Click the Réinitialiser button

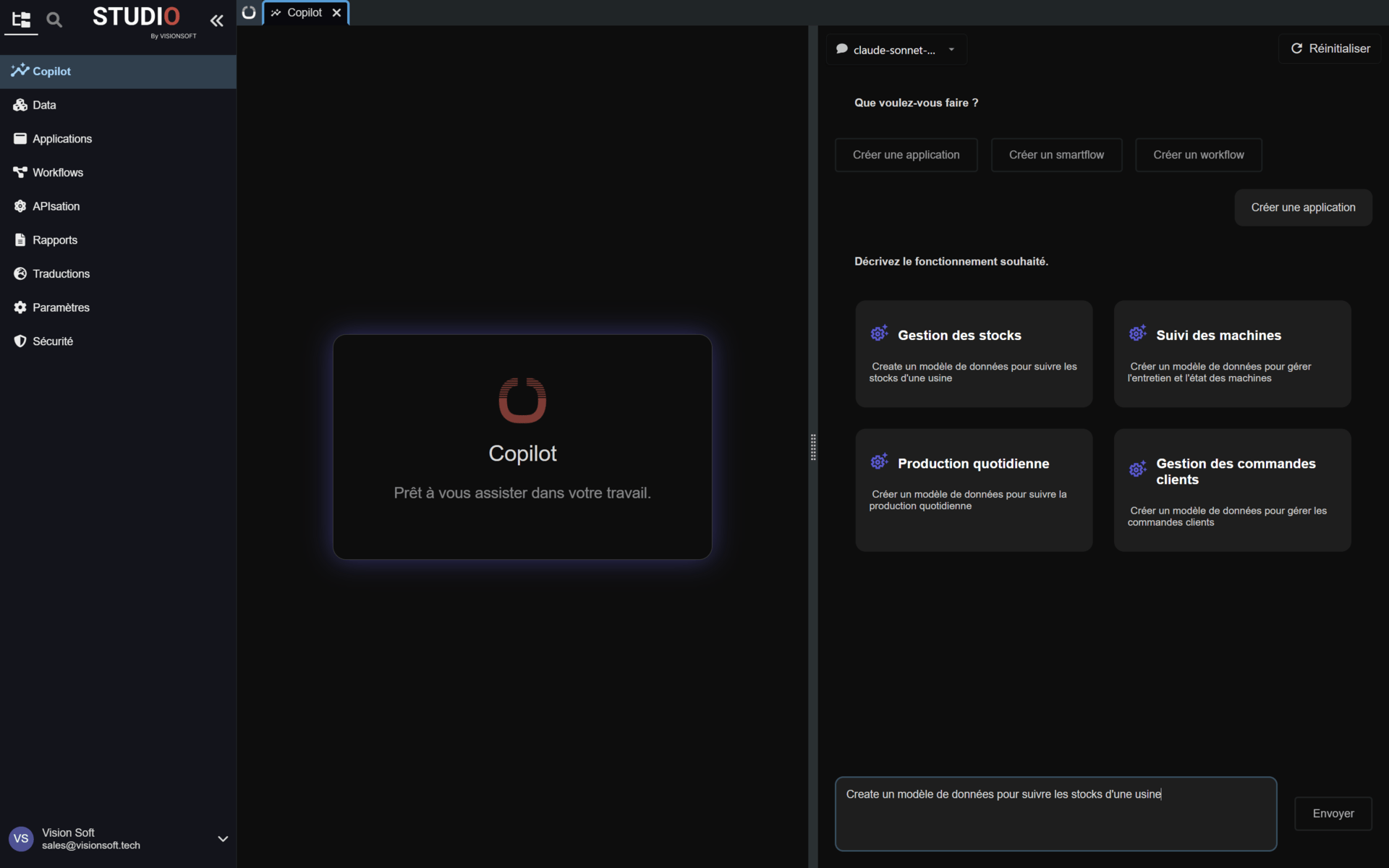(x=1330, y=48)
